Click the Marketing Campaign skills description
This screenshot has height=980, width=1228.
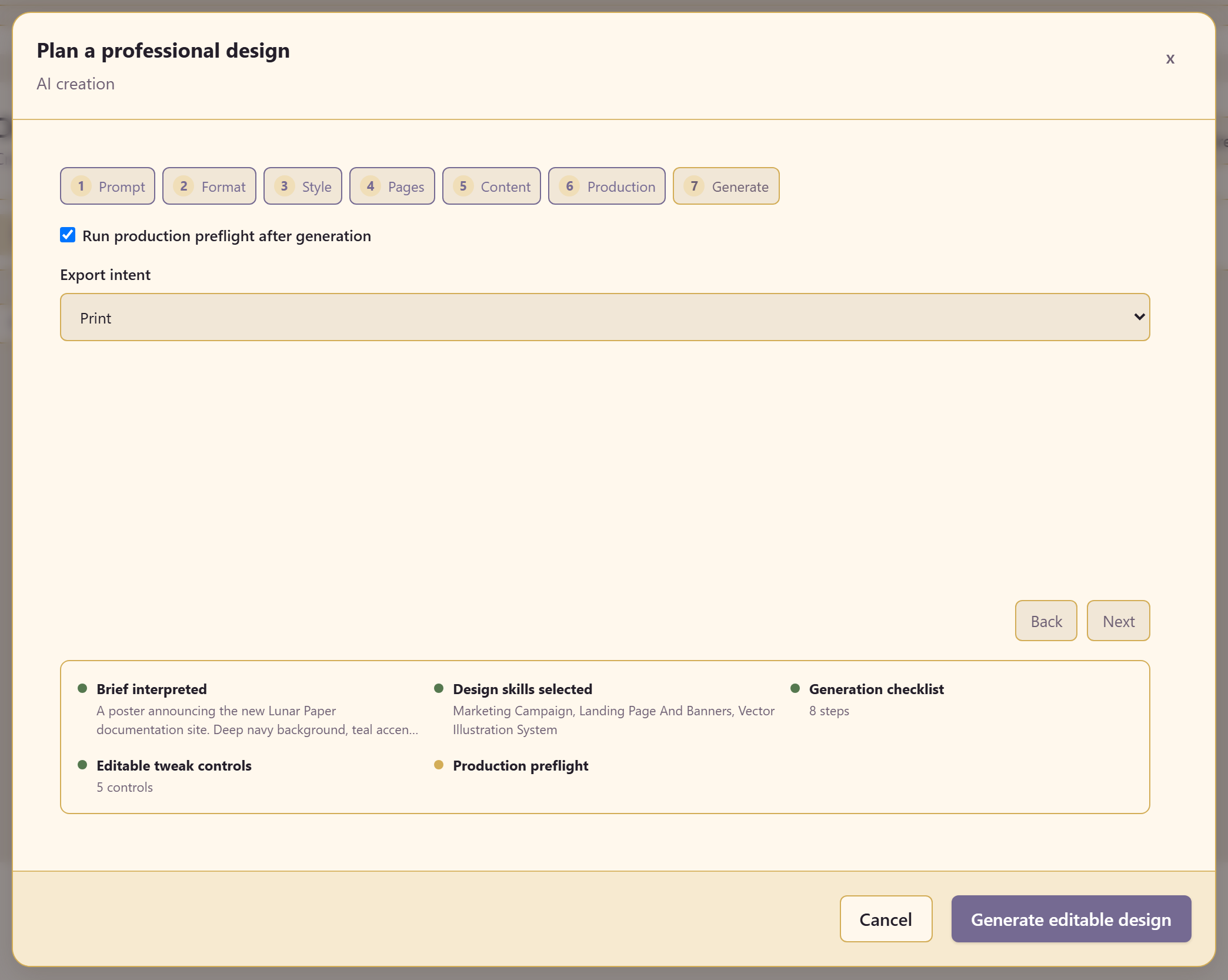(x=613, y=720)
